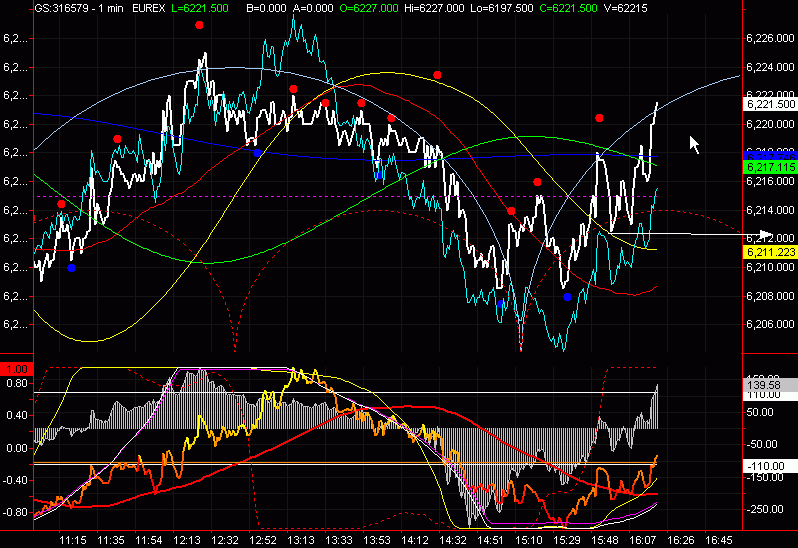Image resolution: width=798 pixels, height=548 pixels.
Task: Click the 6,226.000 price axis label
Action: (770, 38)
